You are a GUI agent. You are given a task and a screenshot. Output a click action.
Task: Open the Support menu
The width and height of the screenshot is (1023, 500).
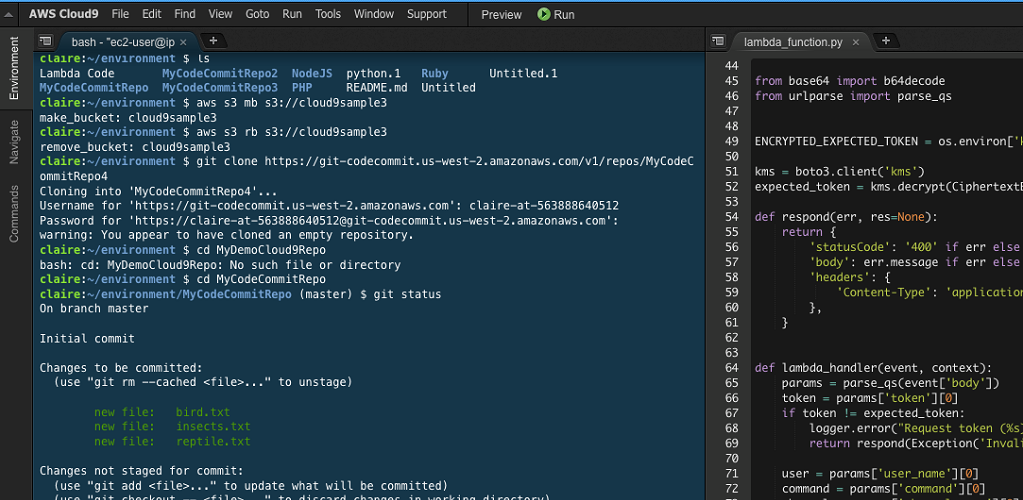(x=427, y=14)
